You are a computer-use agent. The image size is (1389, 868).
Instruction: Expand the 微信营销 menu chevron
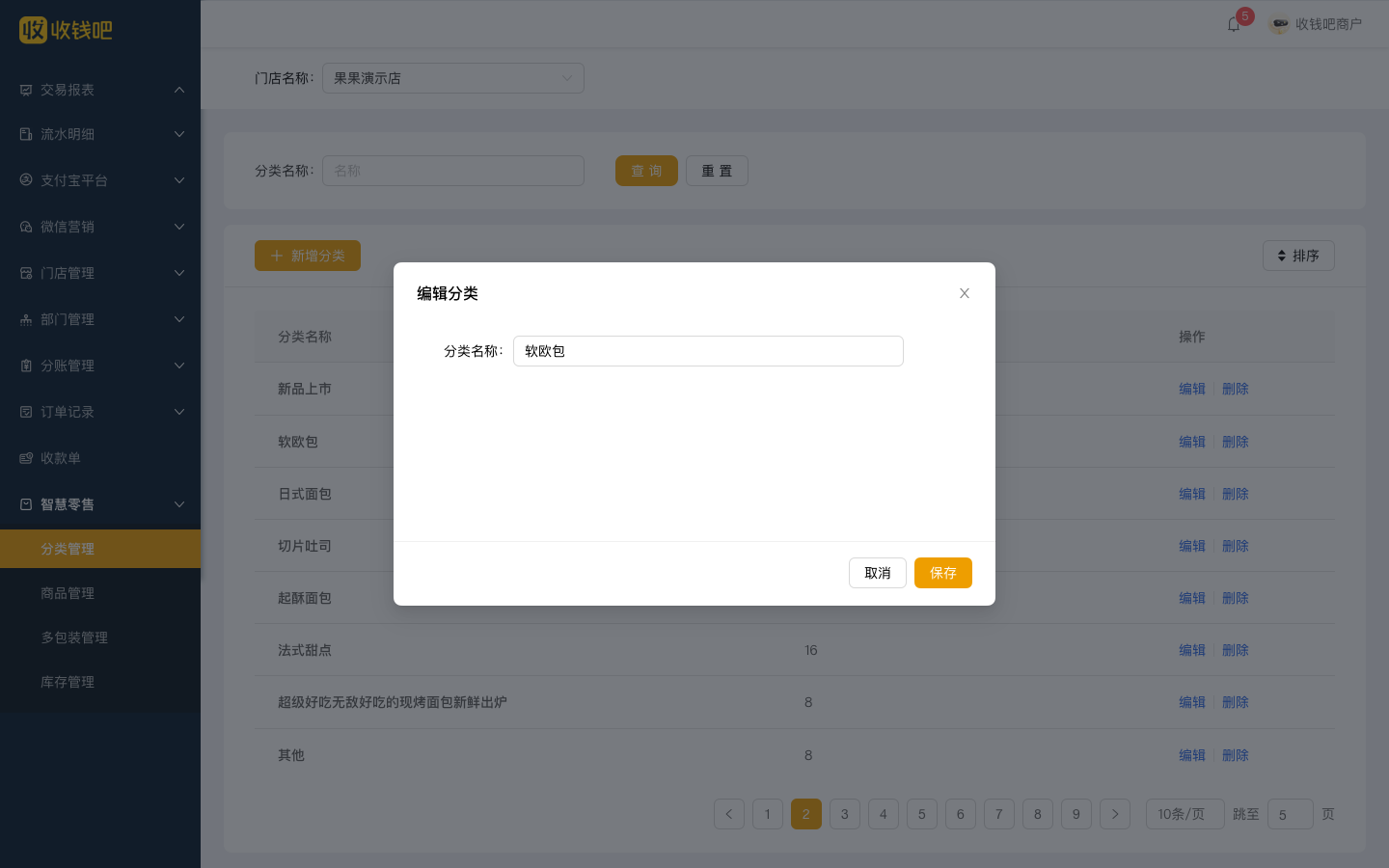point(179,227)
